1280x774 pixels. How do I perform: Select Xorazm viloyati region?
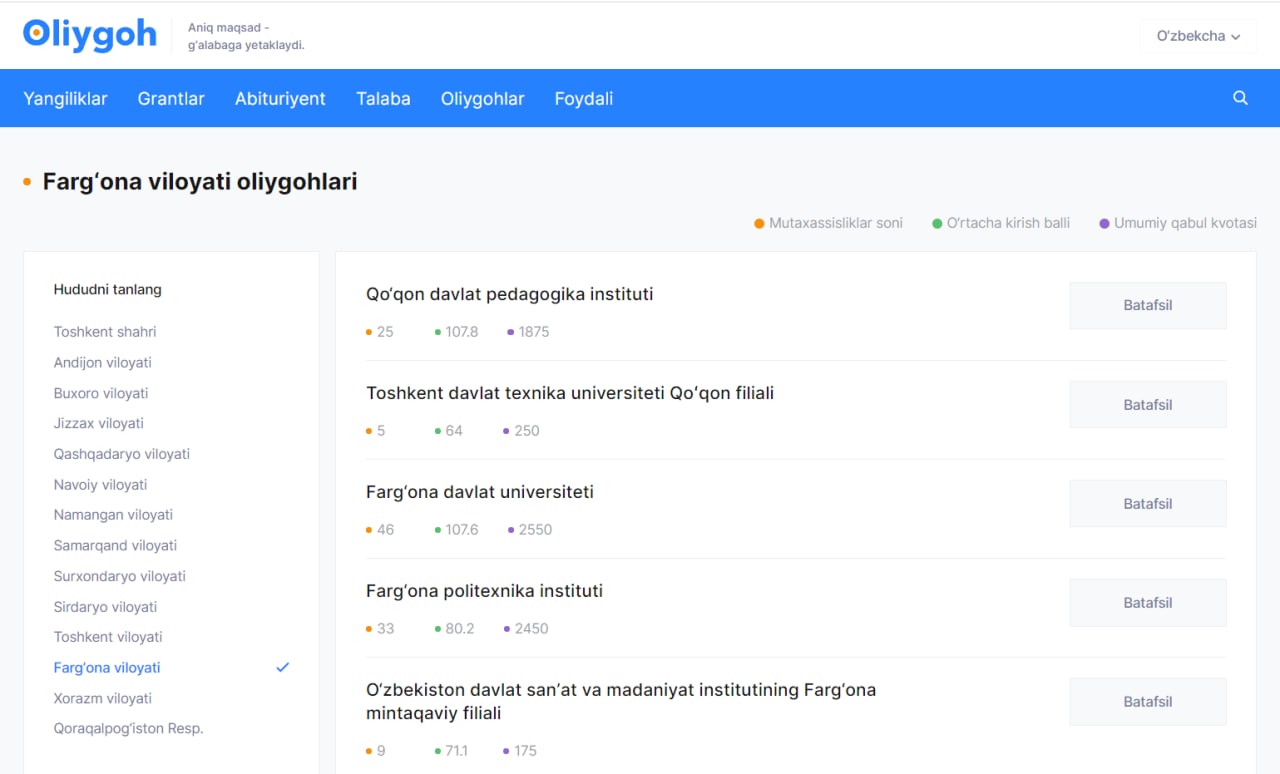point(103,699)
